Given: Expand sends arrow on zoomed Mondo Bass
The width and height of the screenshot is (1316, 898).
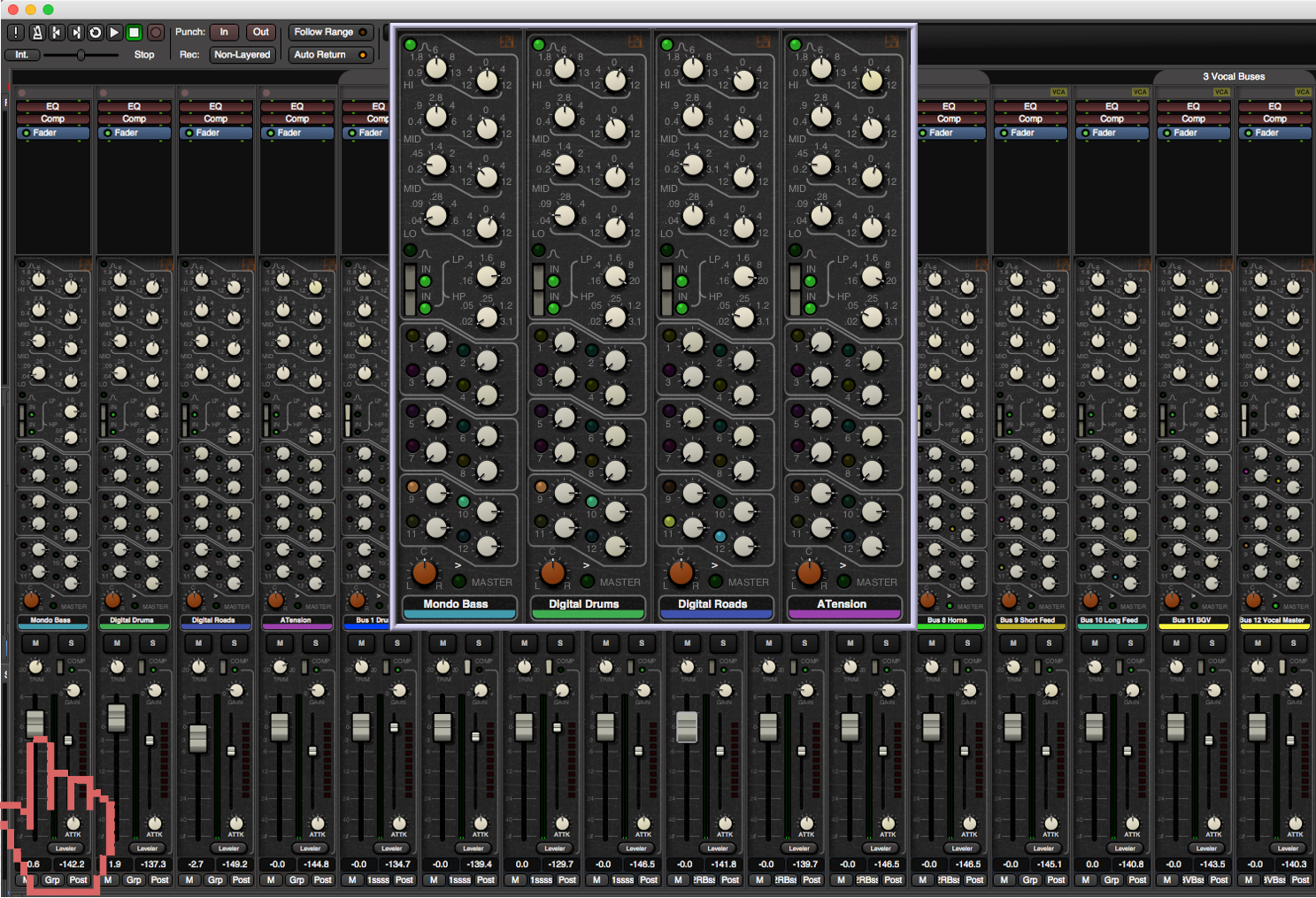Looking at the screenshot, I should click(458, 564).
